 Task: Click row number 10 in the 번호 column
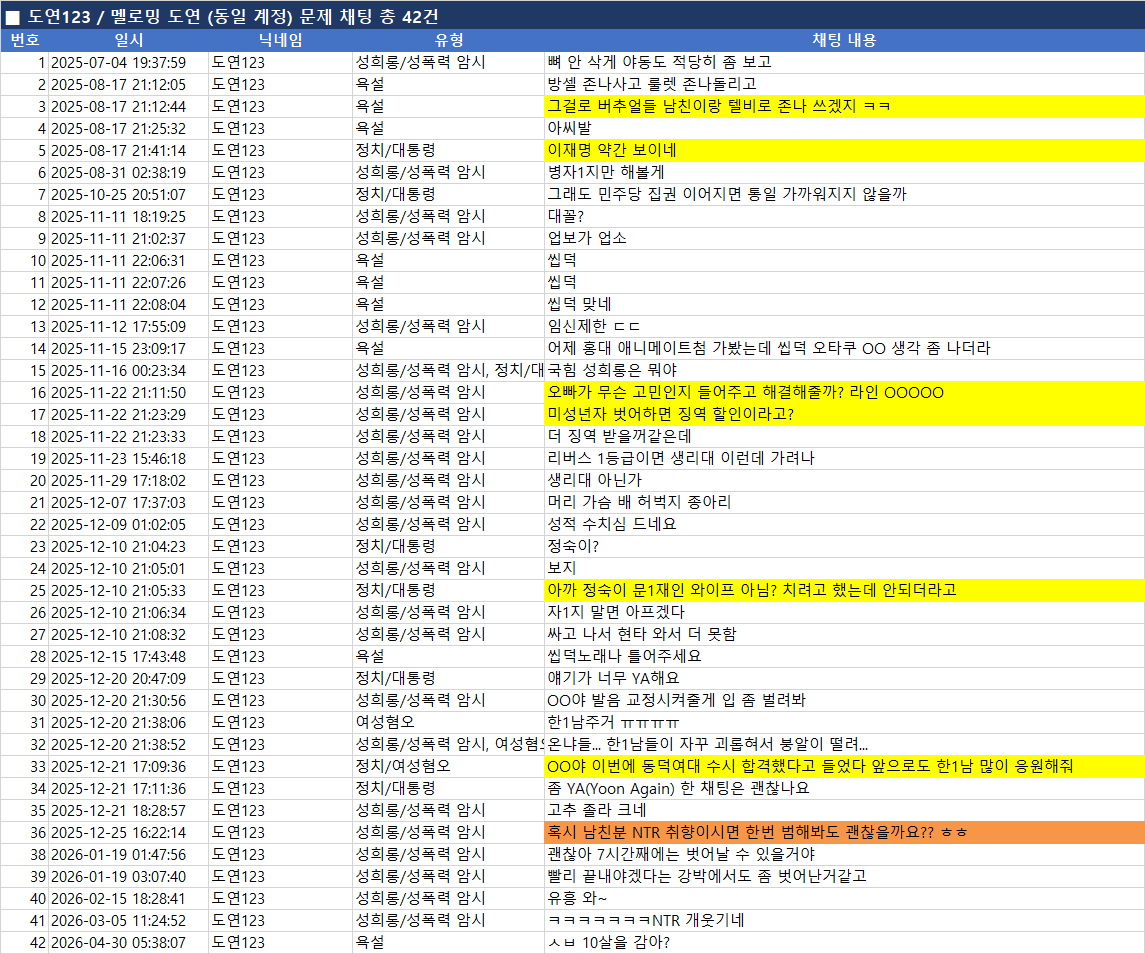click(24, 261)
